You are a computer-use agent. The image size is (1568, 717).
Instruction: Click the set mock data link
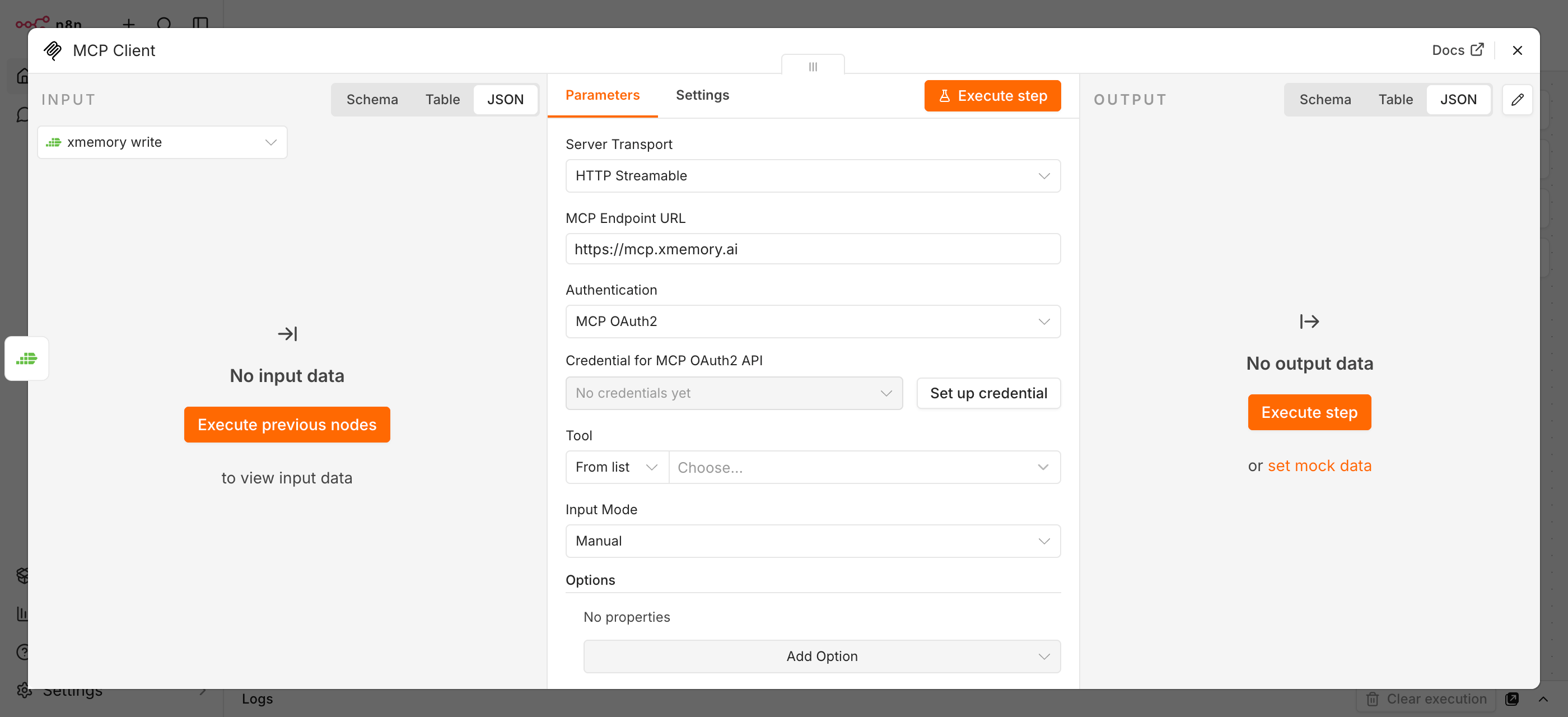[1319, 465]
